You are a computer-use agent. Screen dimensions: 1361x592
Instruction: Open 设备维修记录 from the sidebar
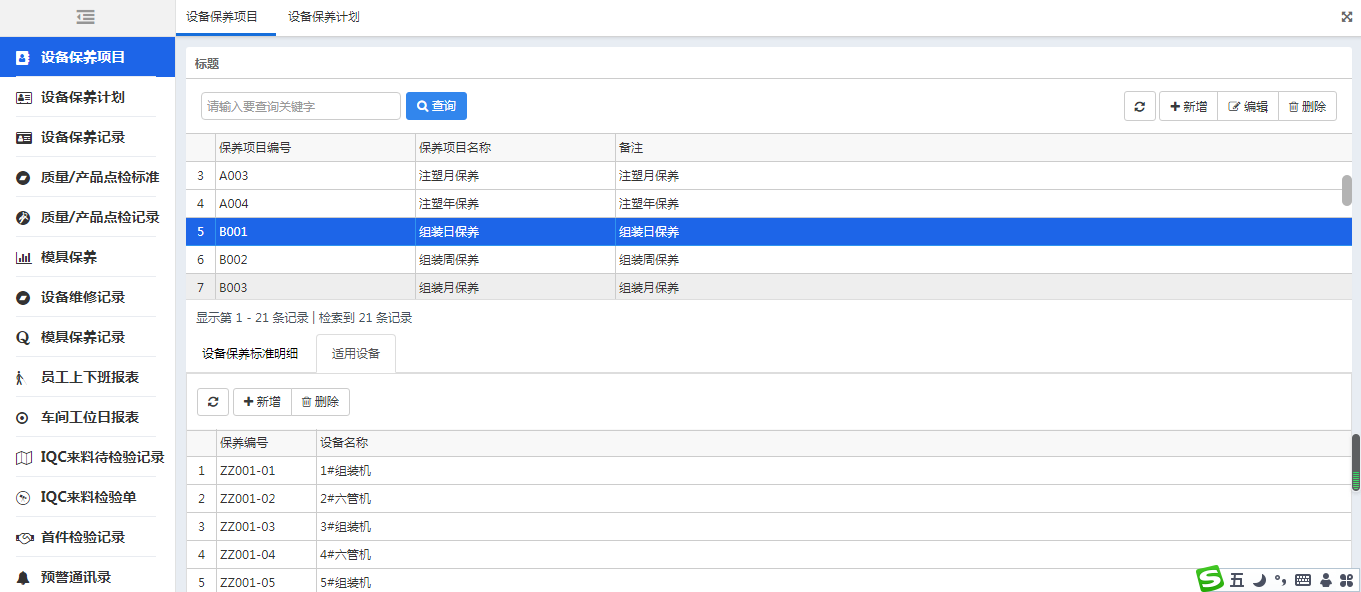pos(83,297)
